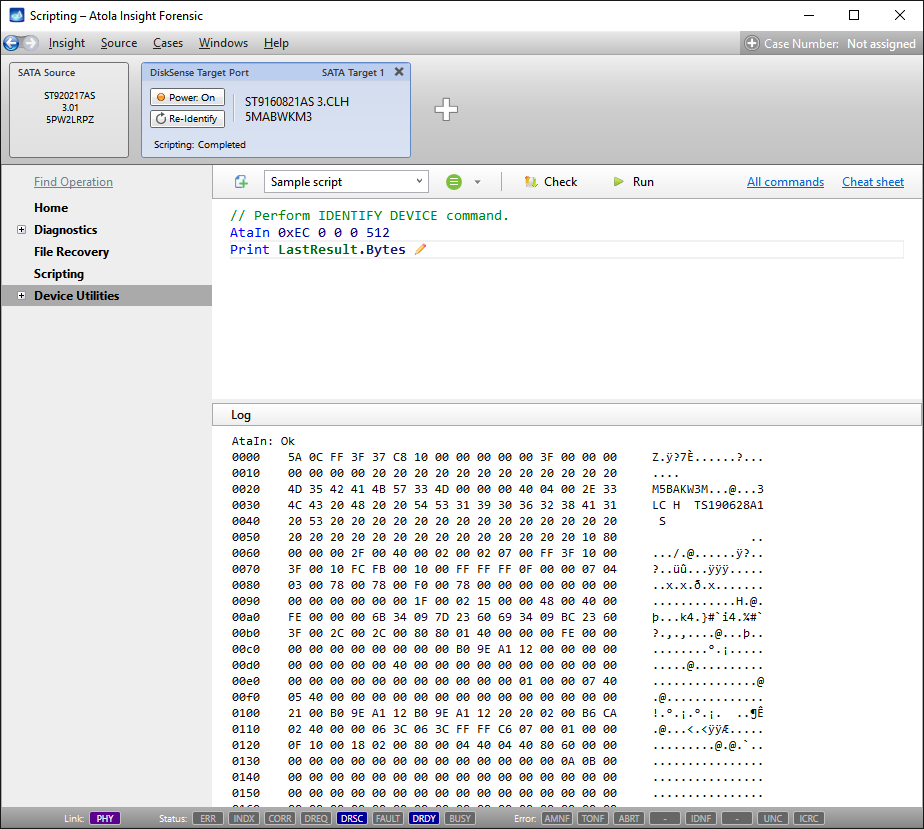Click the IDNF error indicator
The width and height of the screenshot is (924, 829).
tap(701, 818)
